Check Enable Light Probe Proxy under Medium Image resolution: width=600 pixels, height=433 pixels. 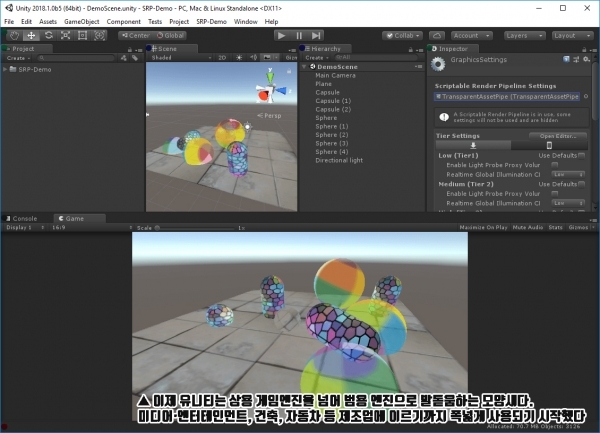[554, 194]
